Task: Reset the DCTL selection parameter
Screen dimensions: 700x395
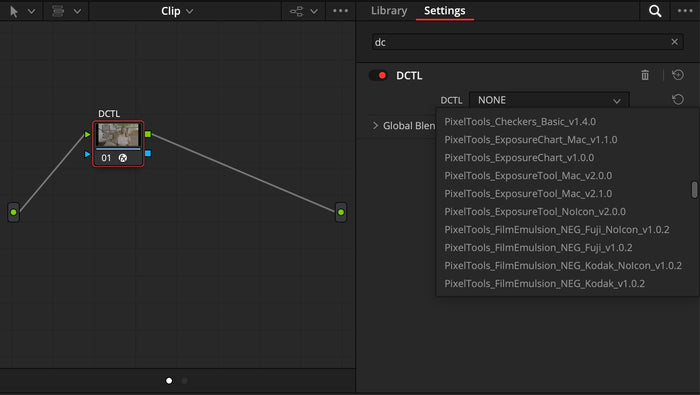Action: point(678,99)
